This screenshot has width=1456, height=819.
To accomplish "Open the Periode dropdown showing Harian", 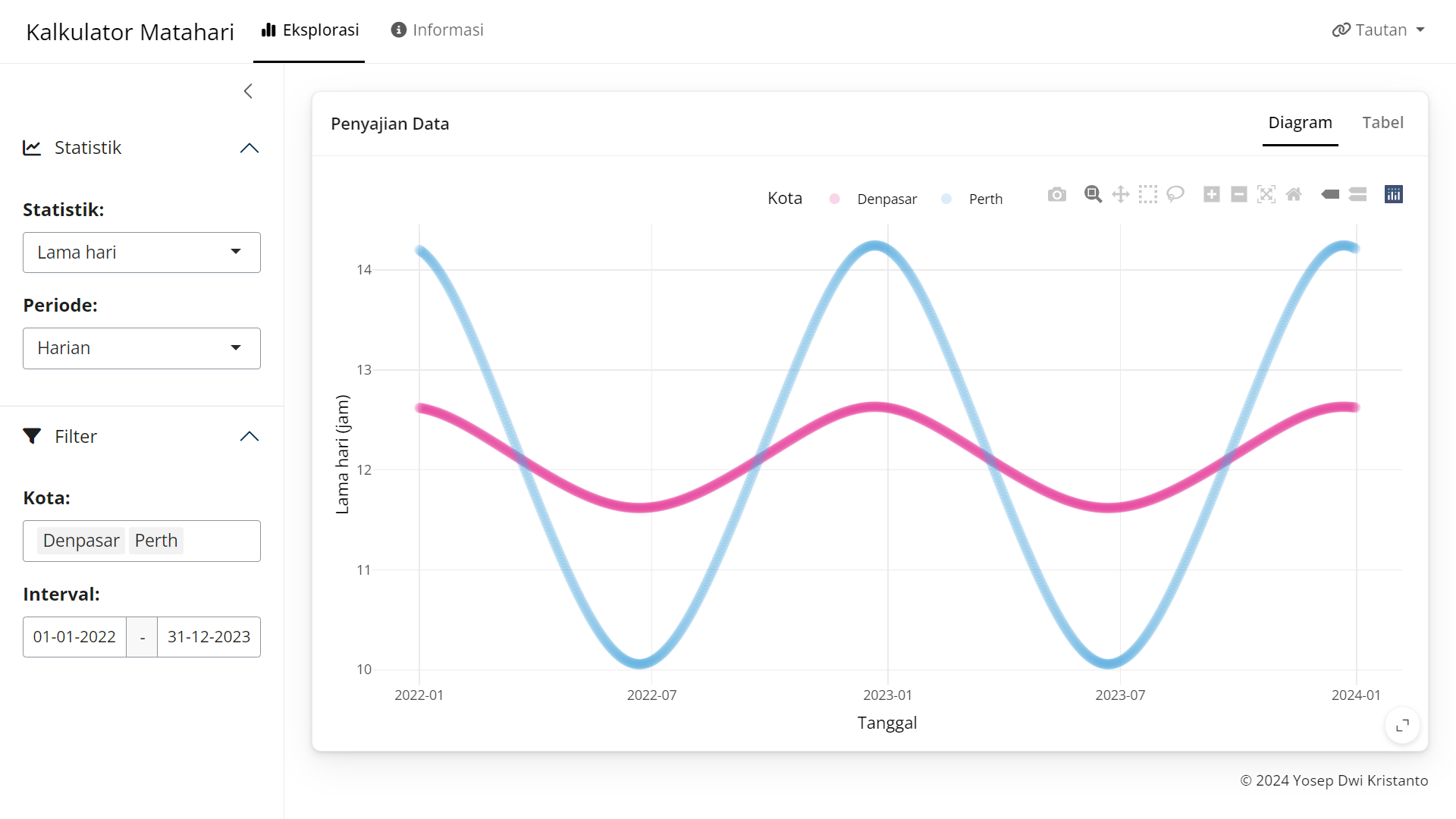I will (x=142, y=348).
